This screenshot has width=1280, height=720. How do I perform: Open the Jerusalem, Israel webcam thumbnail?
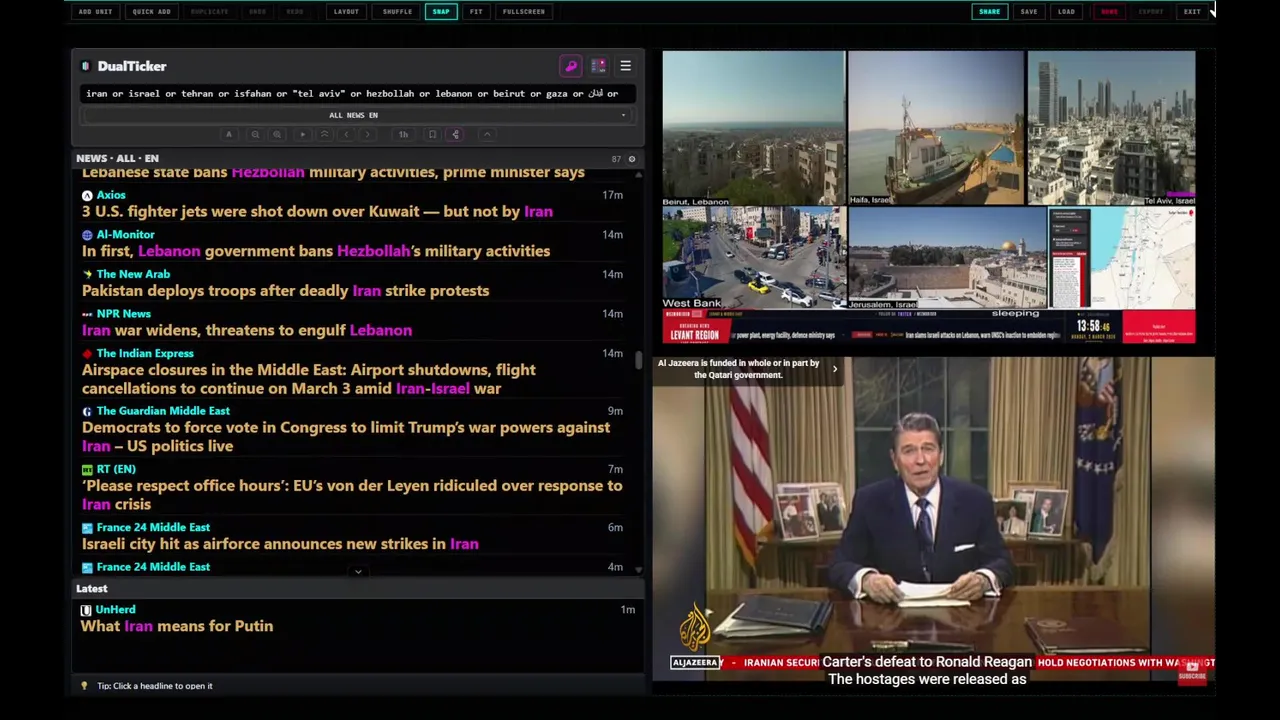click(946, 258)
